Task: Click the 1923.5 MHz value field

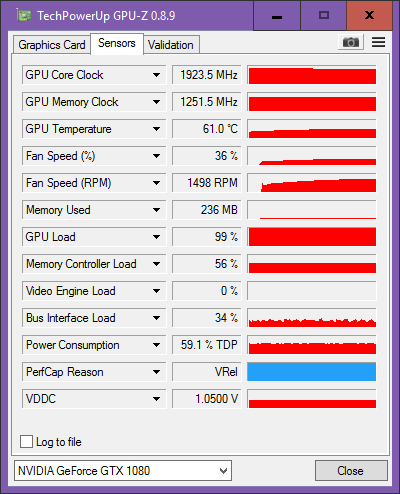Action: point(207,75)
